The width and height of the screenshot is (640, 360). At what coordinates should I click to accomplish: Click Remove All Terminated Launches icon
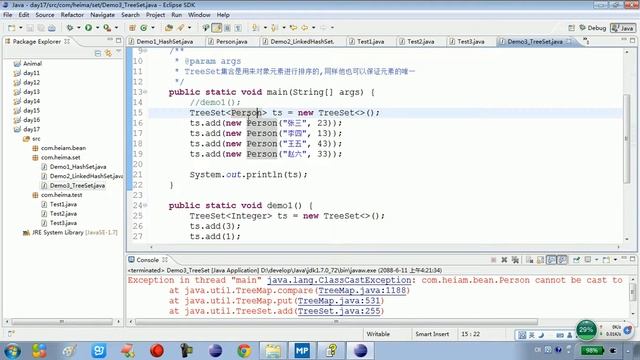[x=515, y=260]
